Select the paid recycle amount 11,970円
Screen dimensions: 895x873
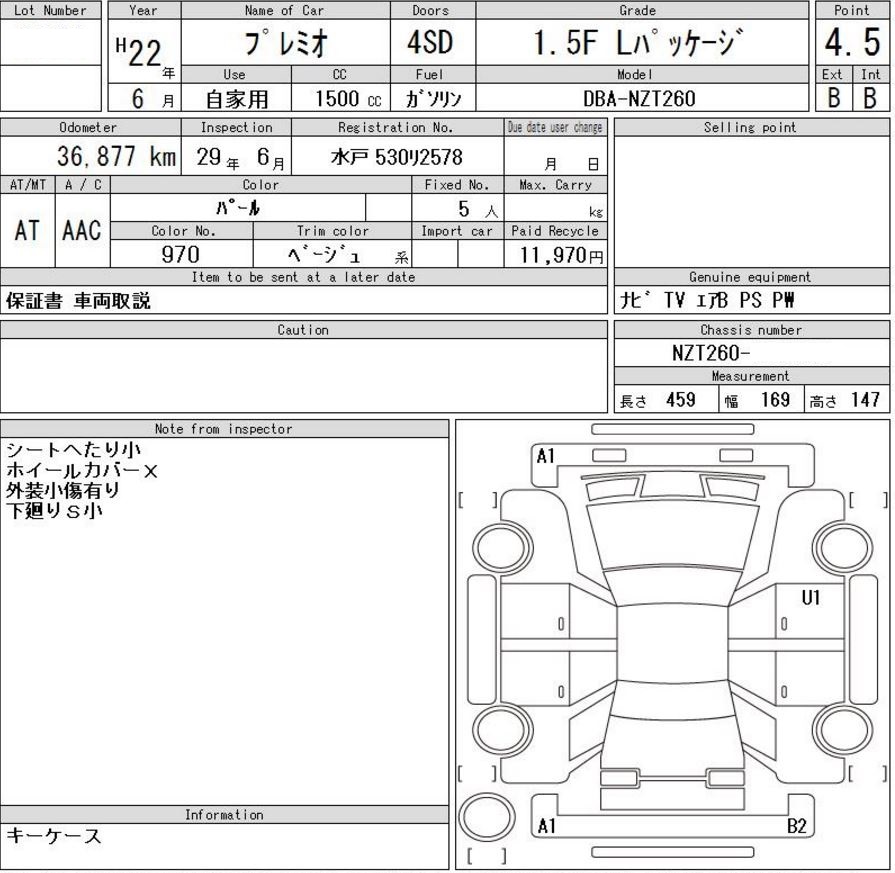point(561,255)
